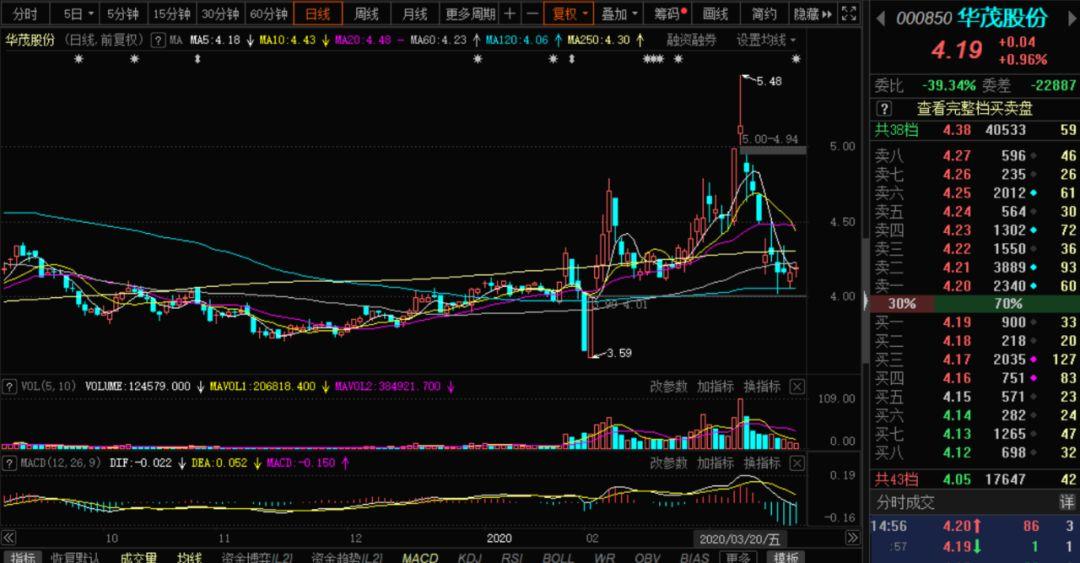Select KDJ indicator
The image size is (1080, 563).
469,557
